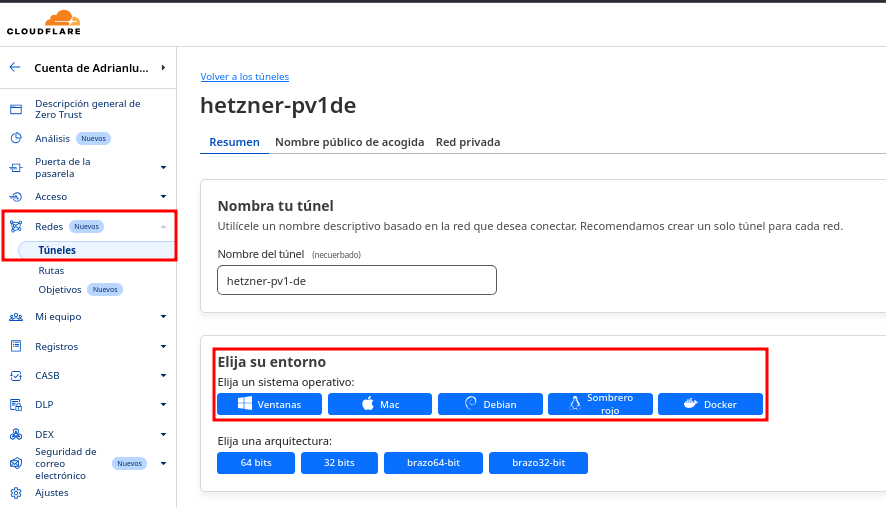Screen dimensions: 886x508
Task: Expand the DEX menu arrow
Action: (163, 435)
